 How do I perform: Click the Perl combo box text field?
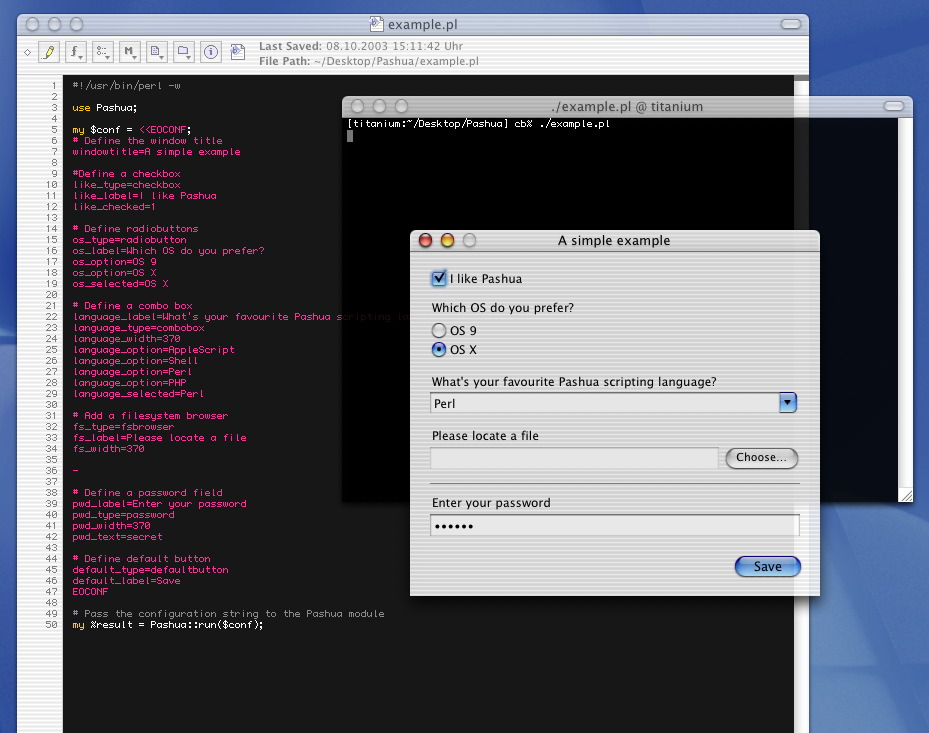pyautogui.click(x=604, y=404)
